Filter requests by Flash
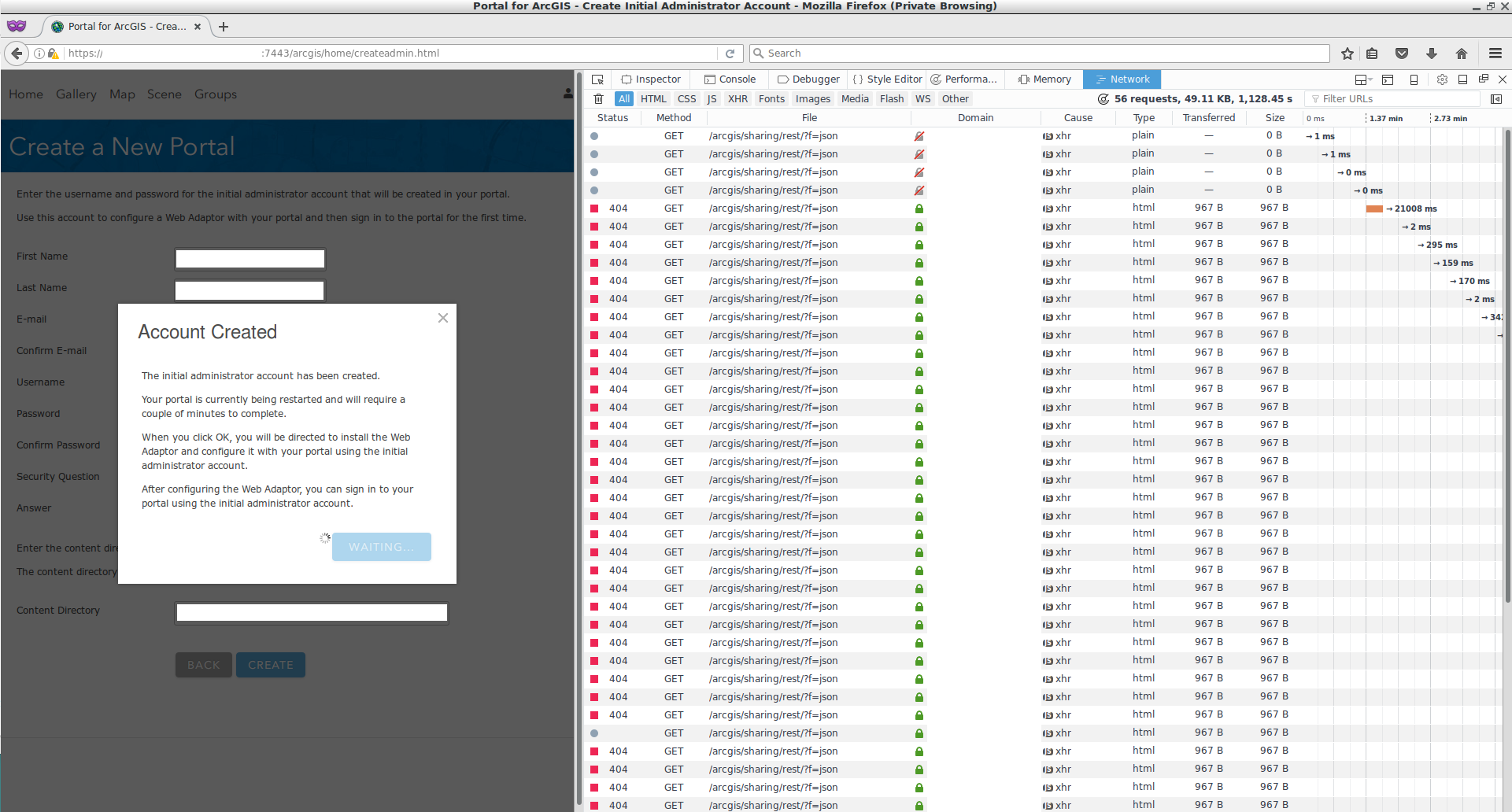 (892, 99)
